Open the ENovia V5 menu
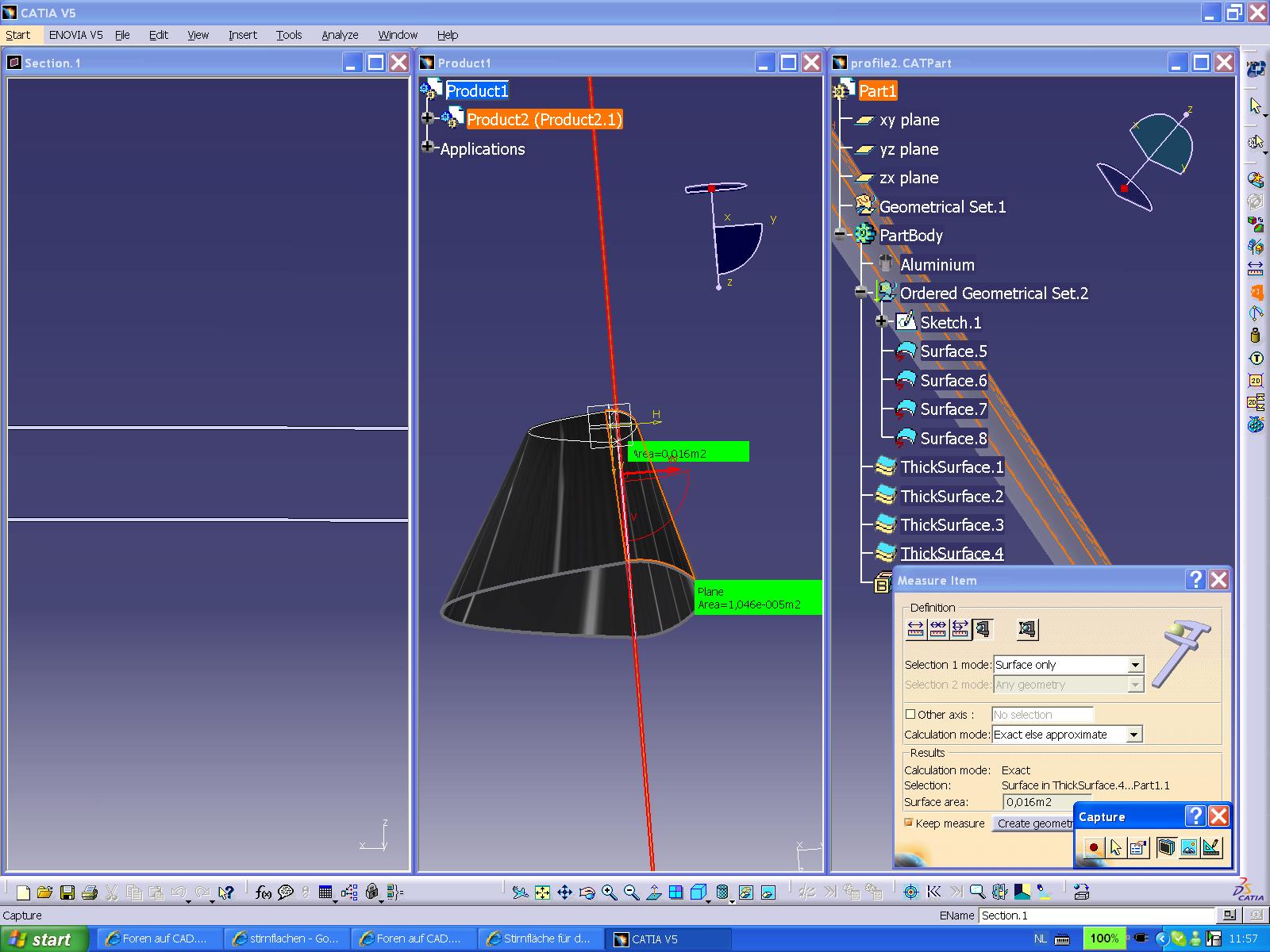The height and width of the screenshot is (952, 1270). coord(75,35)
